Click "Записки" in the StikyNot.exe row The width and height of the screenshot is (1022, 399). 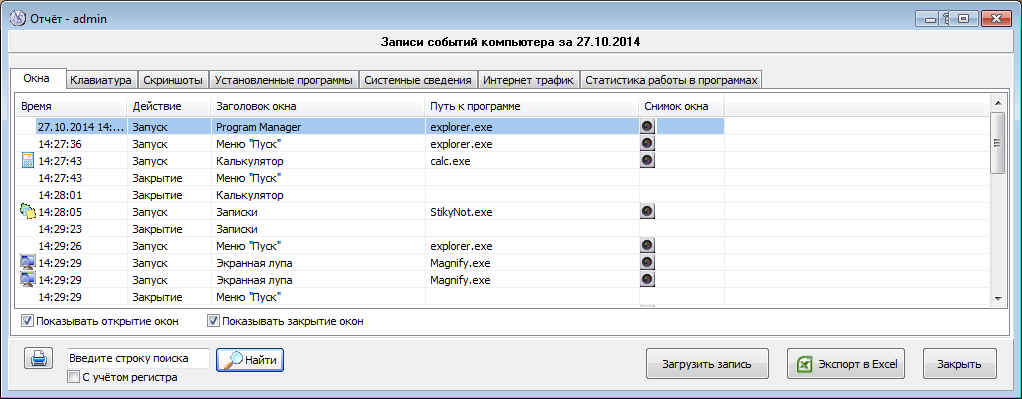[x=236, y=211]
